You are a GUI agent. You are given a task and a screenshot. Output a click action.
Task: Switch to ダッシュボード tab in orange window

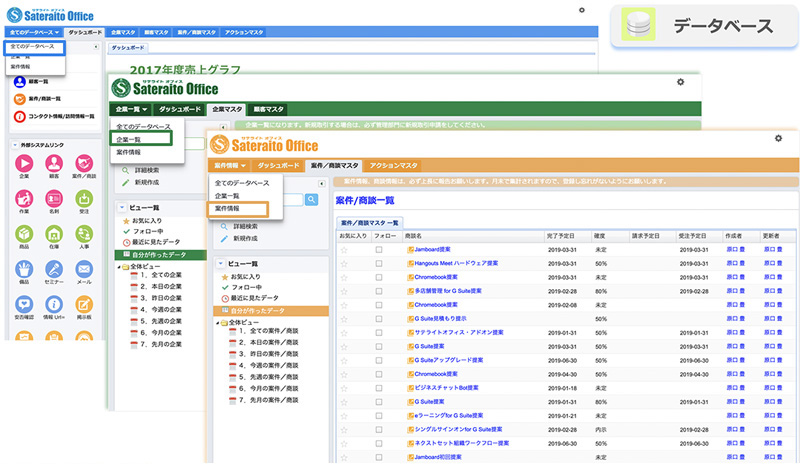coord(278,165)
